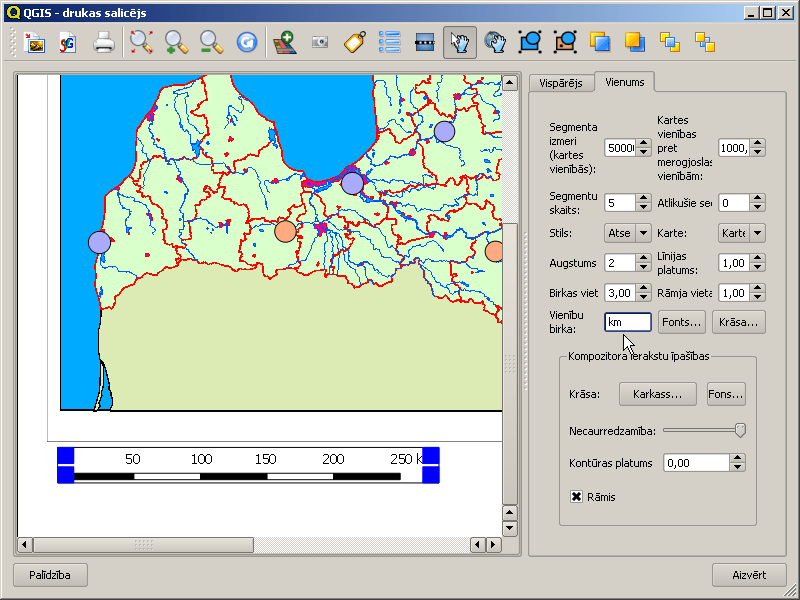The image size is (800, 600).
Task: Click the Augstums value field
Action: pos(621,263)
